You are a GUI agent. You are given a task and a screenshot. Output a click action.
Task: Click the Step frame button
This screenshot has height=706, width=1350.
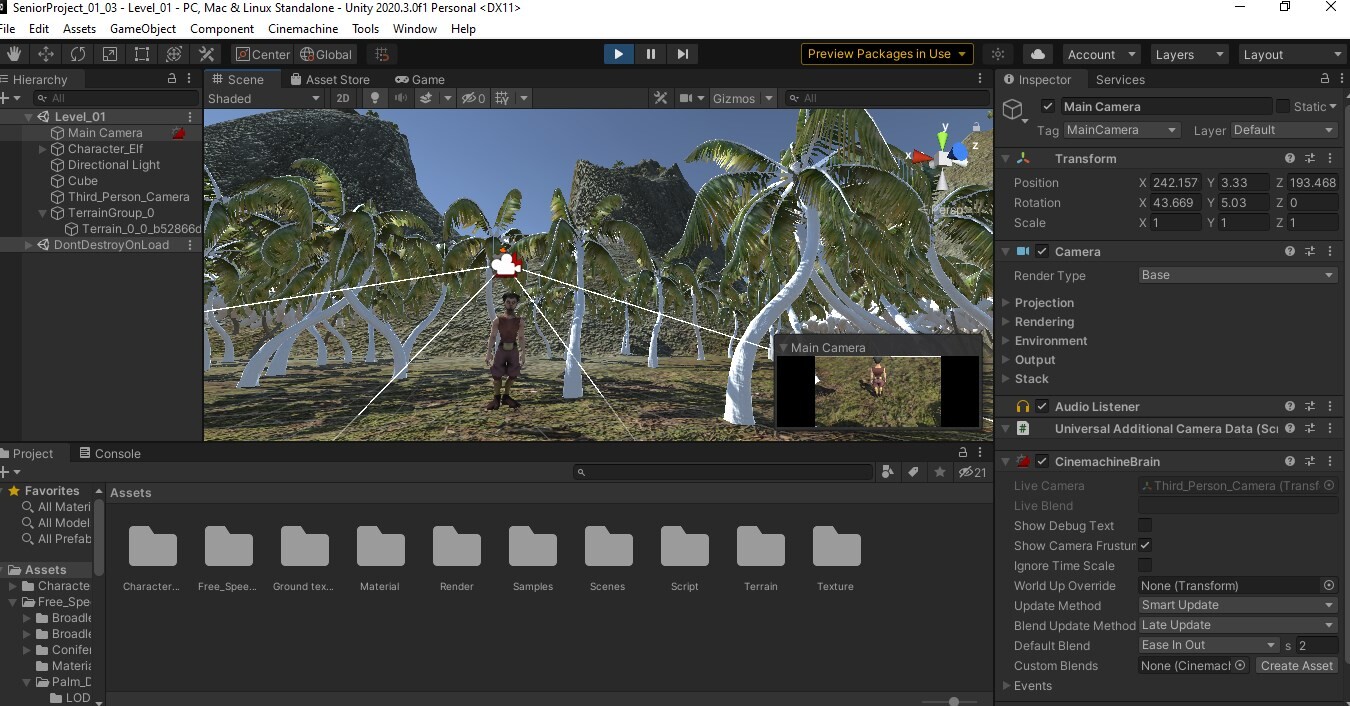(x=683, y=54)
